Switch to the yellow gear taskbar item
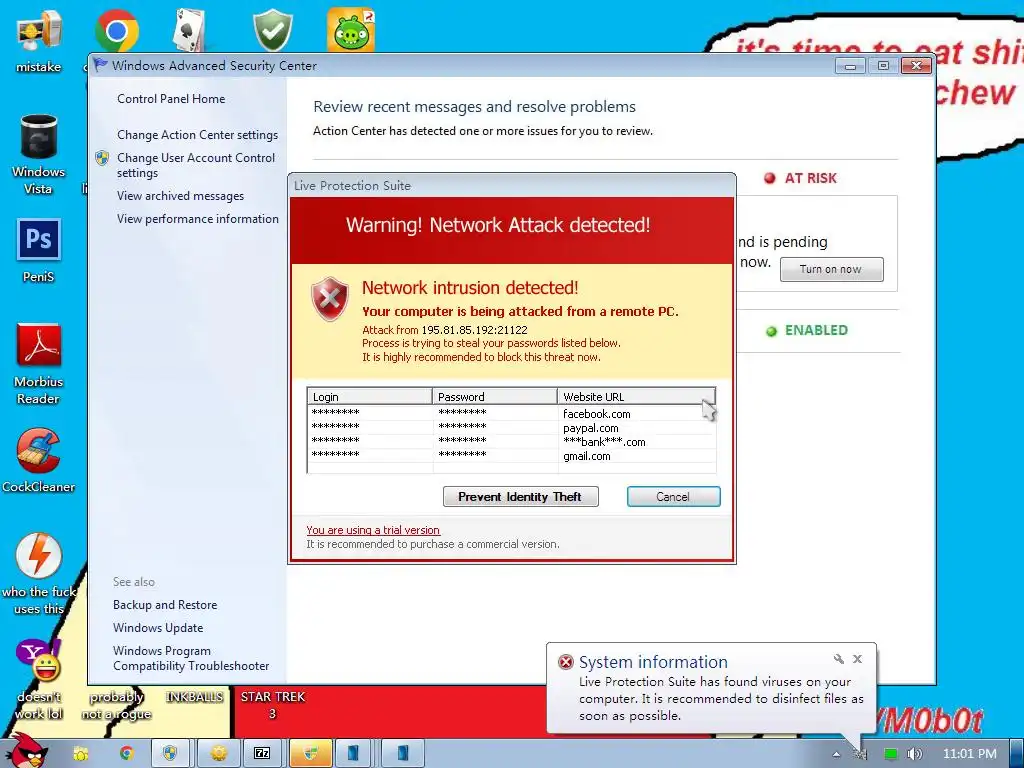Viewport: 1024px width, 768px height. coord(218,754)
